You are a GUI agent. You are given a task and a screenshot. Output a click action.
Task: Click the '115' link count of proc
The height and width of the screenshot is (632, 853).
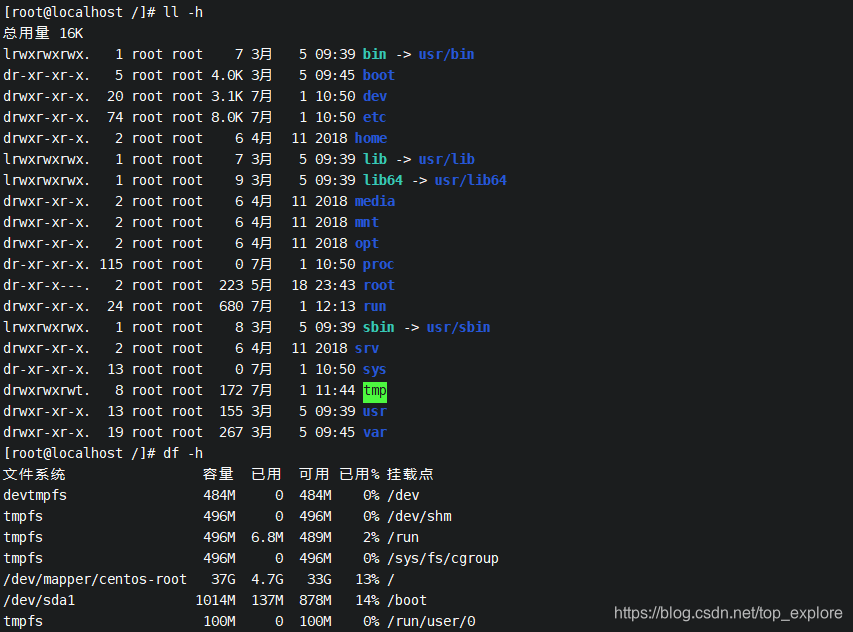point(111,264)
